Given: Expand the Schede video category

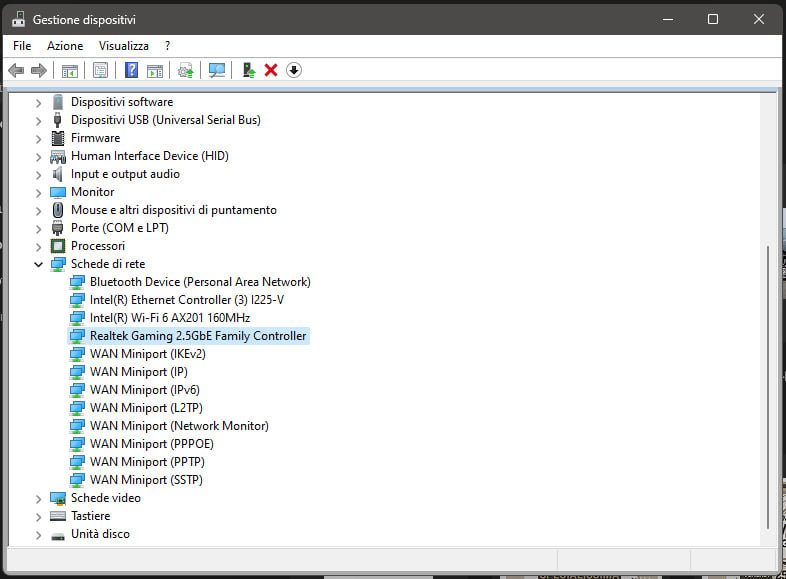Looking at the screenshot, I should pos(39,499).
